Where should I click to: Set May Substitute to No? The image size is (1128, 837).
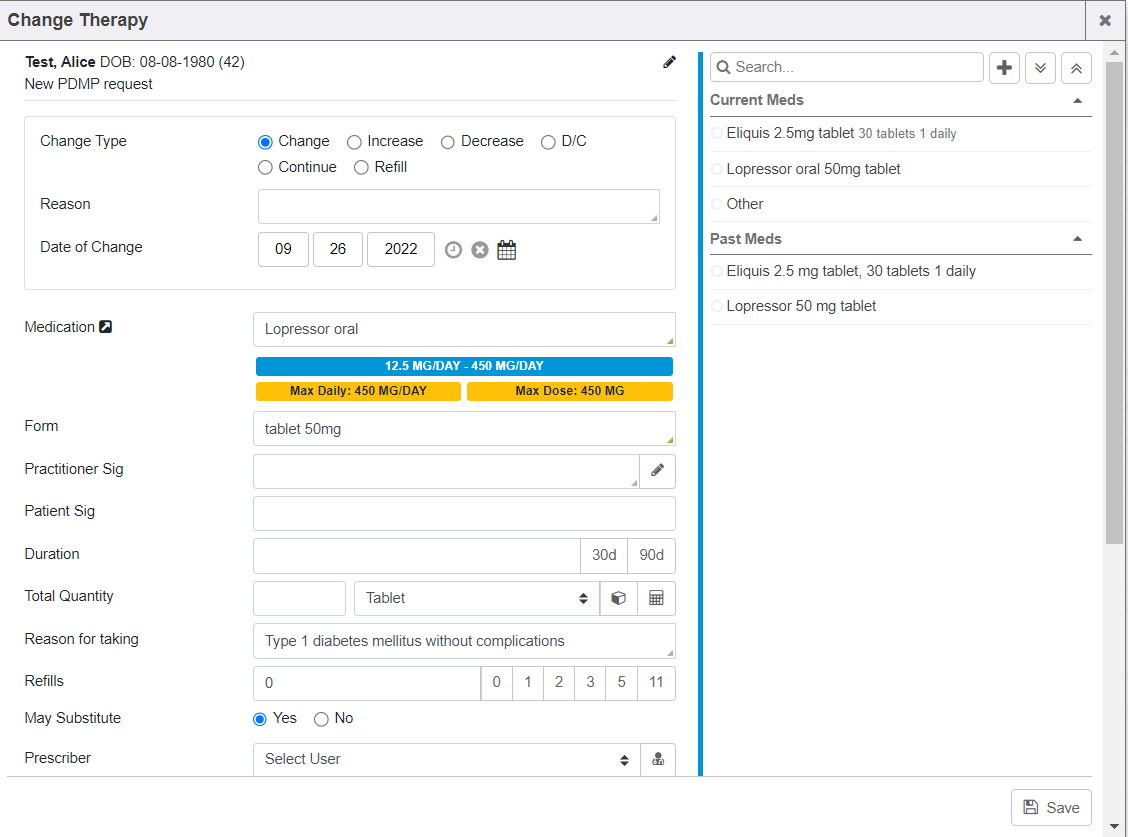coord(321,719)
